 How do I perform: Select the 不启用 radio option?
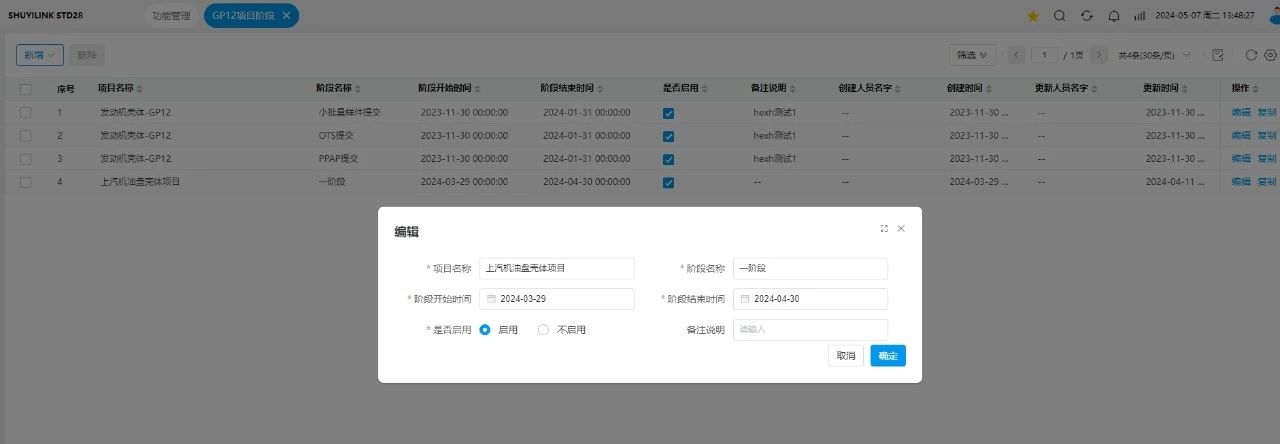coord(544,330)
